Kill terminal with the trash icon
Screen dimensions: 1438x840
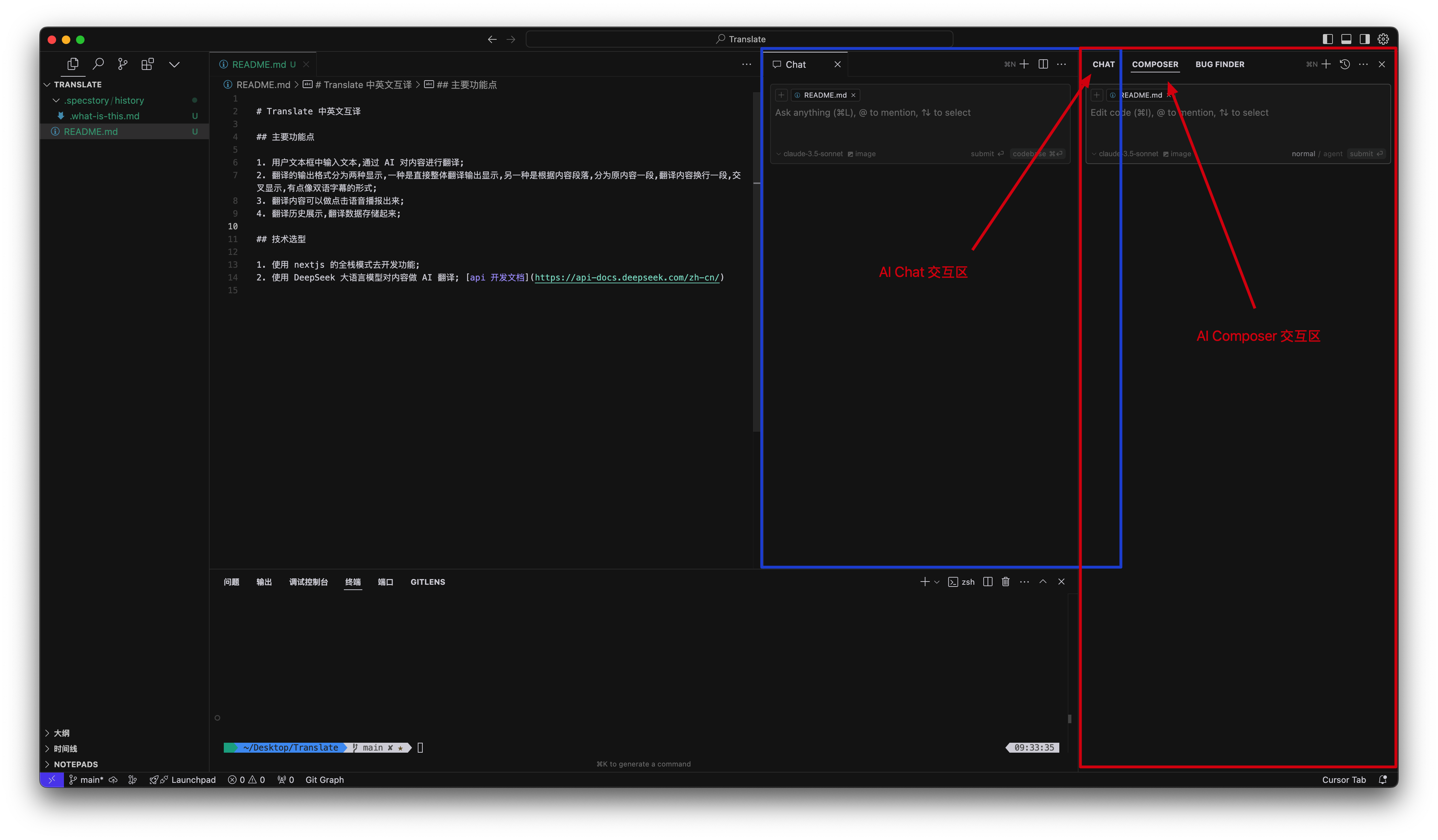click(1005, 582)
